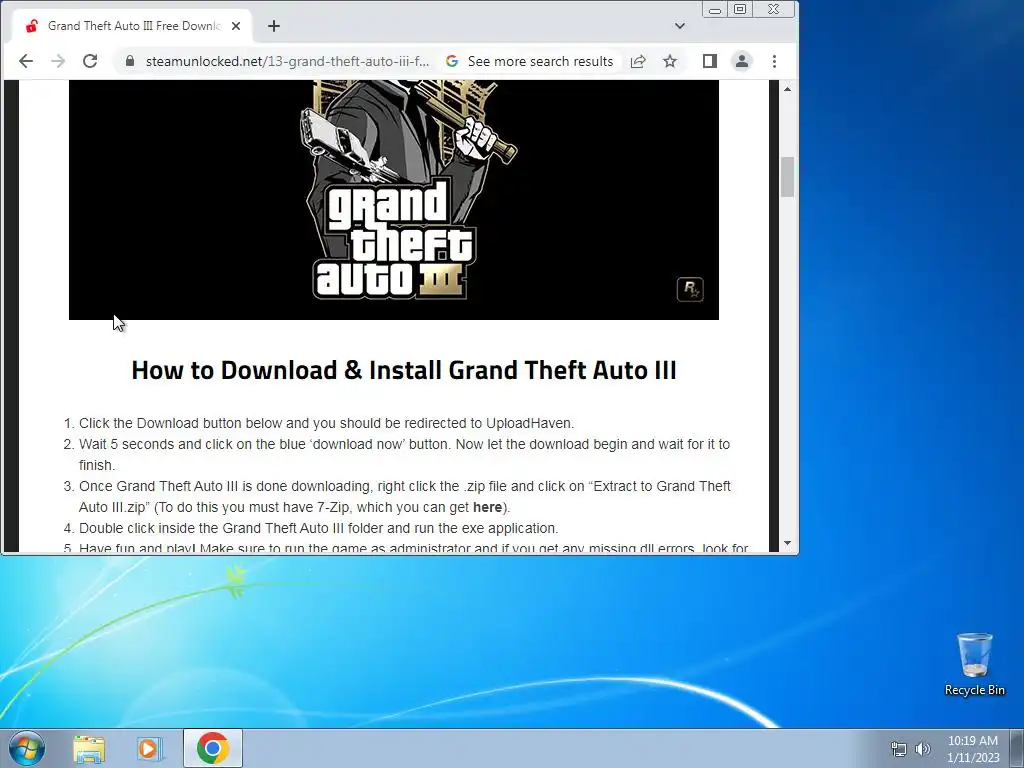This screenshot has width=1024, height=768.
Task: Click the Chrome taskbar icon
Action: coord(213,748)
